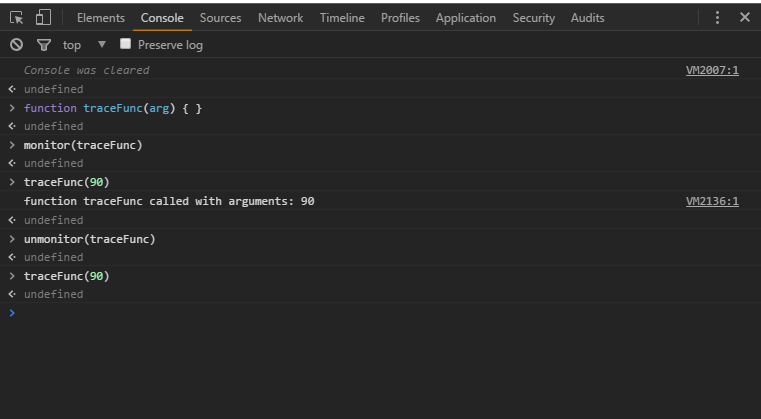Image resolution: width=761 pixels, height=419 pixels.
Task: Open the Audits tab
Action: pos(587,18)
